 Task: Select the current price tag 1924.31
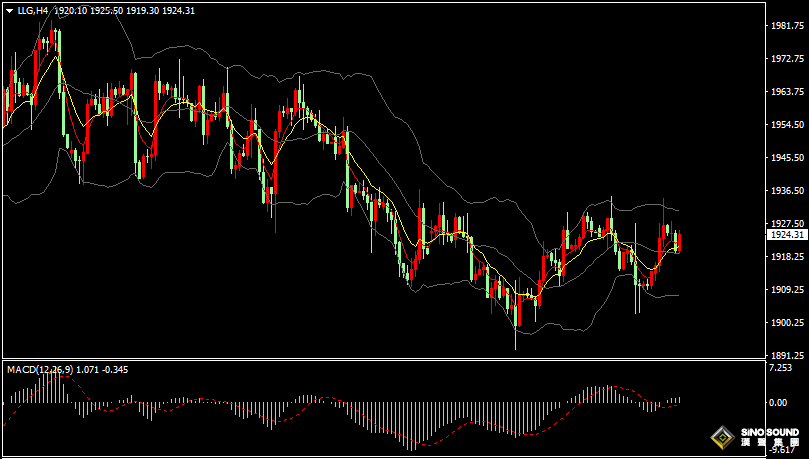click(x=786, y=234)
